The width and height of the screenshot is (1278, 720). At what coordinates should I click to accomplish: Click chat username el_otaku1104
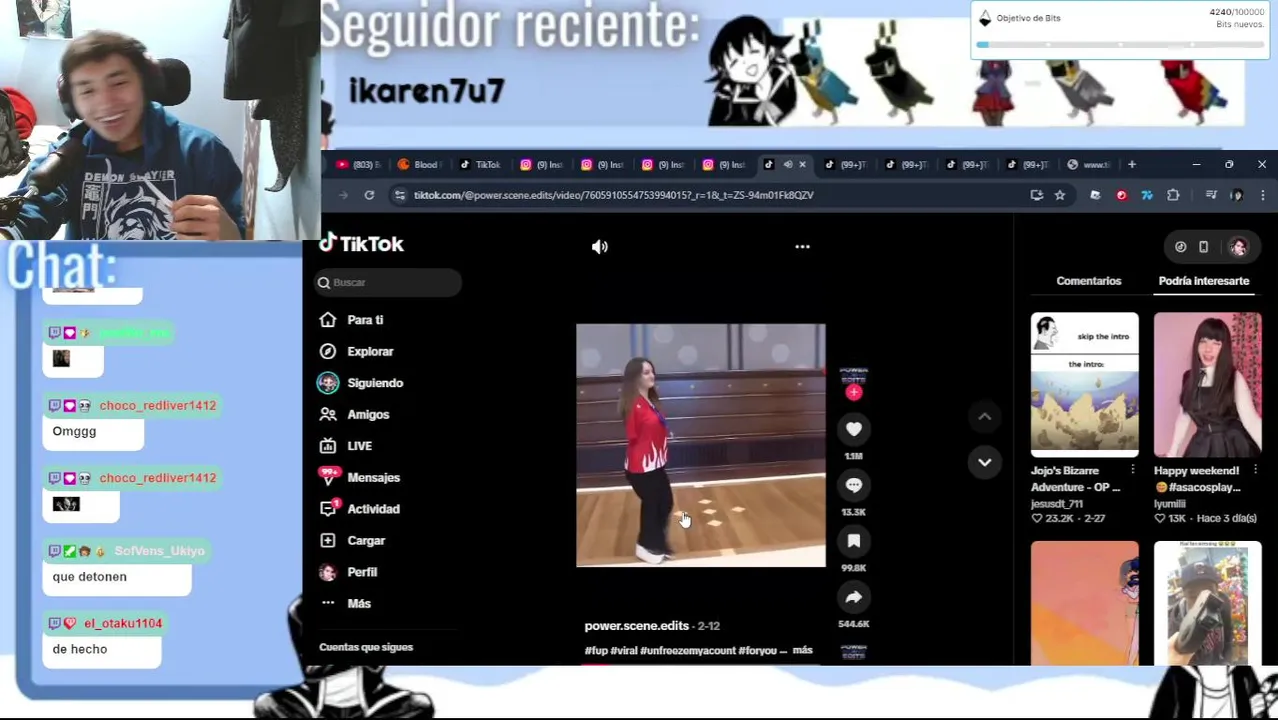(123, 623)
